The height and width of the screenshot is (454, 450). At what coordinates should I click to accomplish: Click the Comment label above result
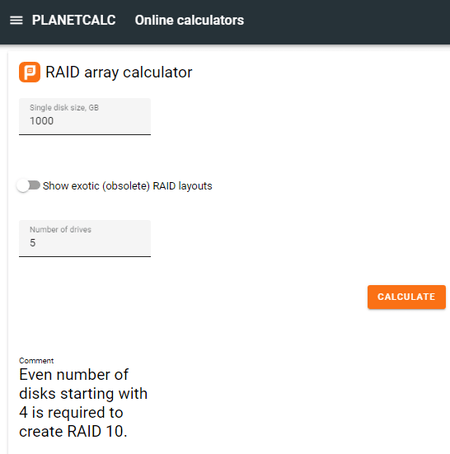pyautogui.click(x=36, y=361)
